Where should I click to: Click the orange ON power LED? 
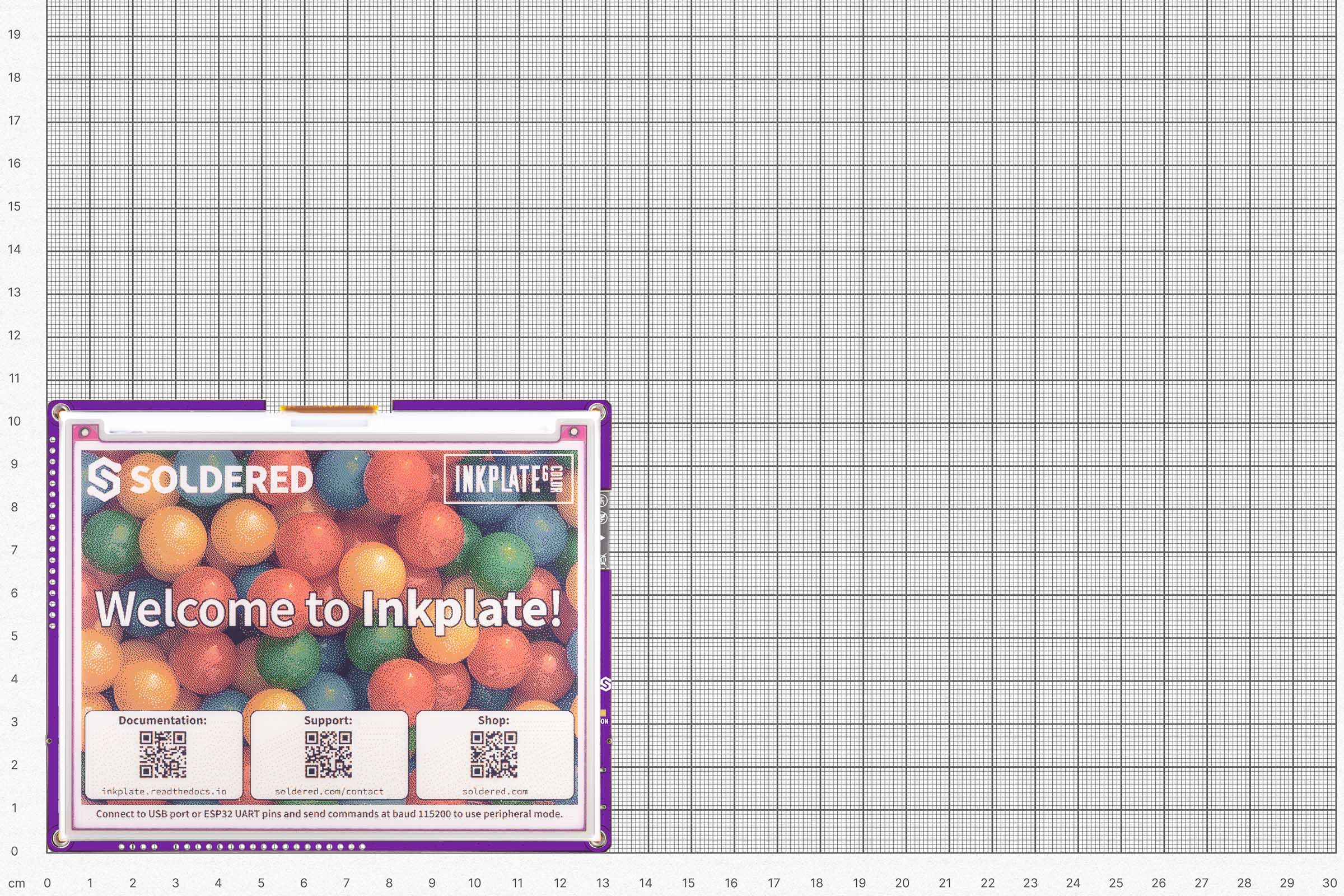coord(603,713)
